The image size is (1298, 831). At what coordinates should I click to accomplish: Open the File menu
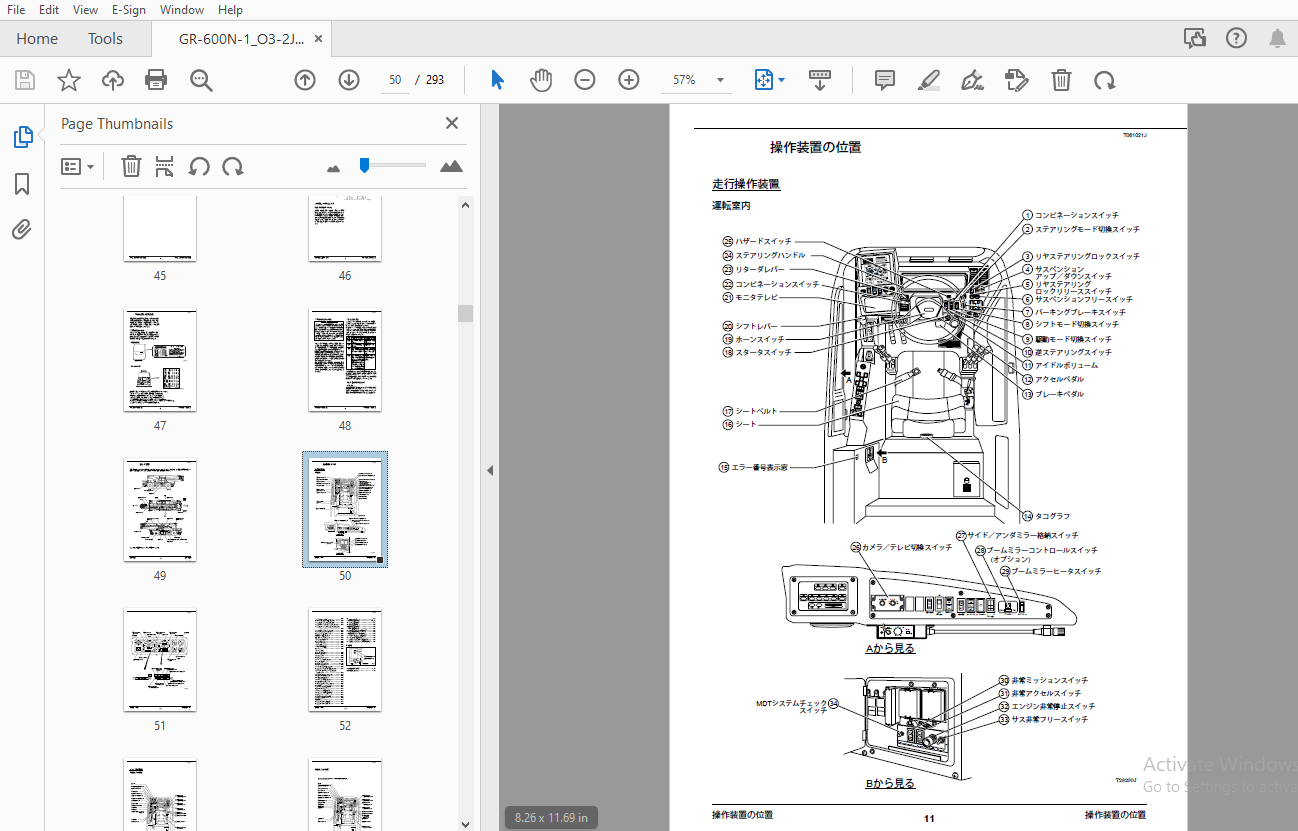point(16,9)
